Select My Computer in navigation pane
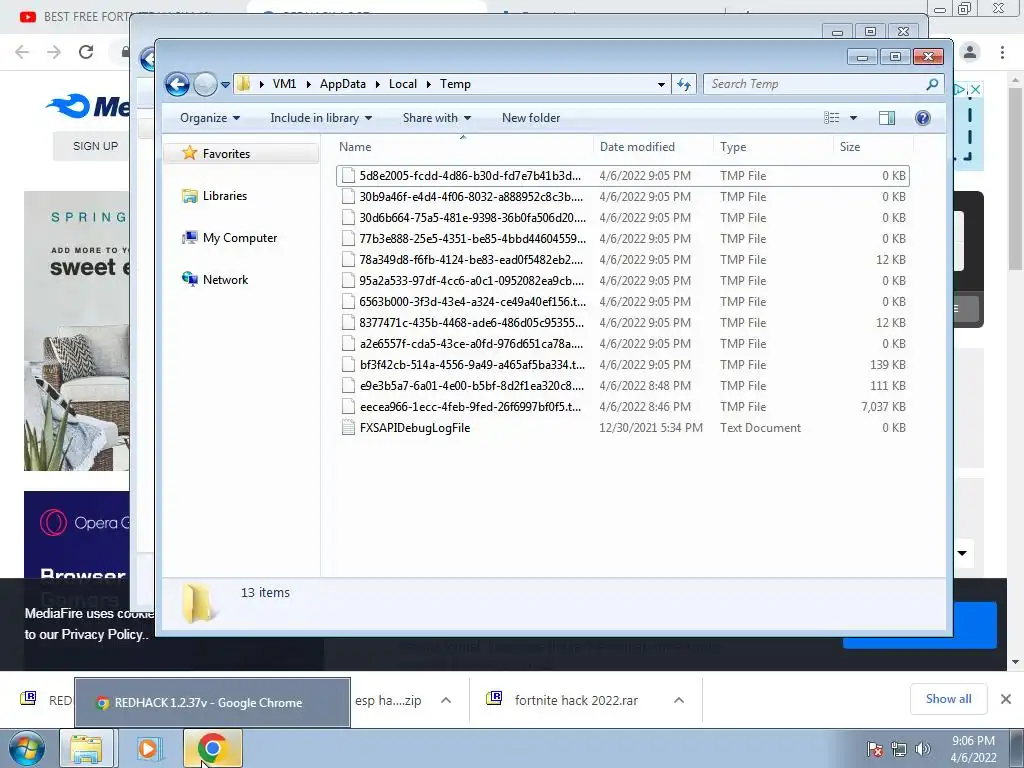This screenshot has height=768, width=1024. pos(240,238)
